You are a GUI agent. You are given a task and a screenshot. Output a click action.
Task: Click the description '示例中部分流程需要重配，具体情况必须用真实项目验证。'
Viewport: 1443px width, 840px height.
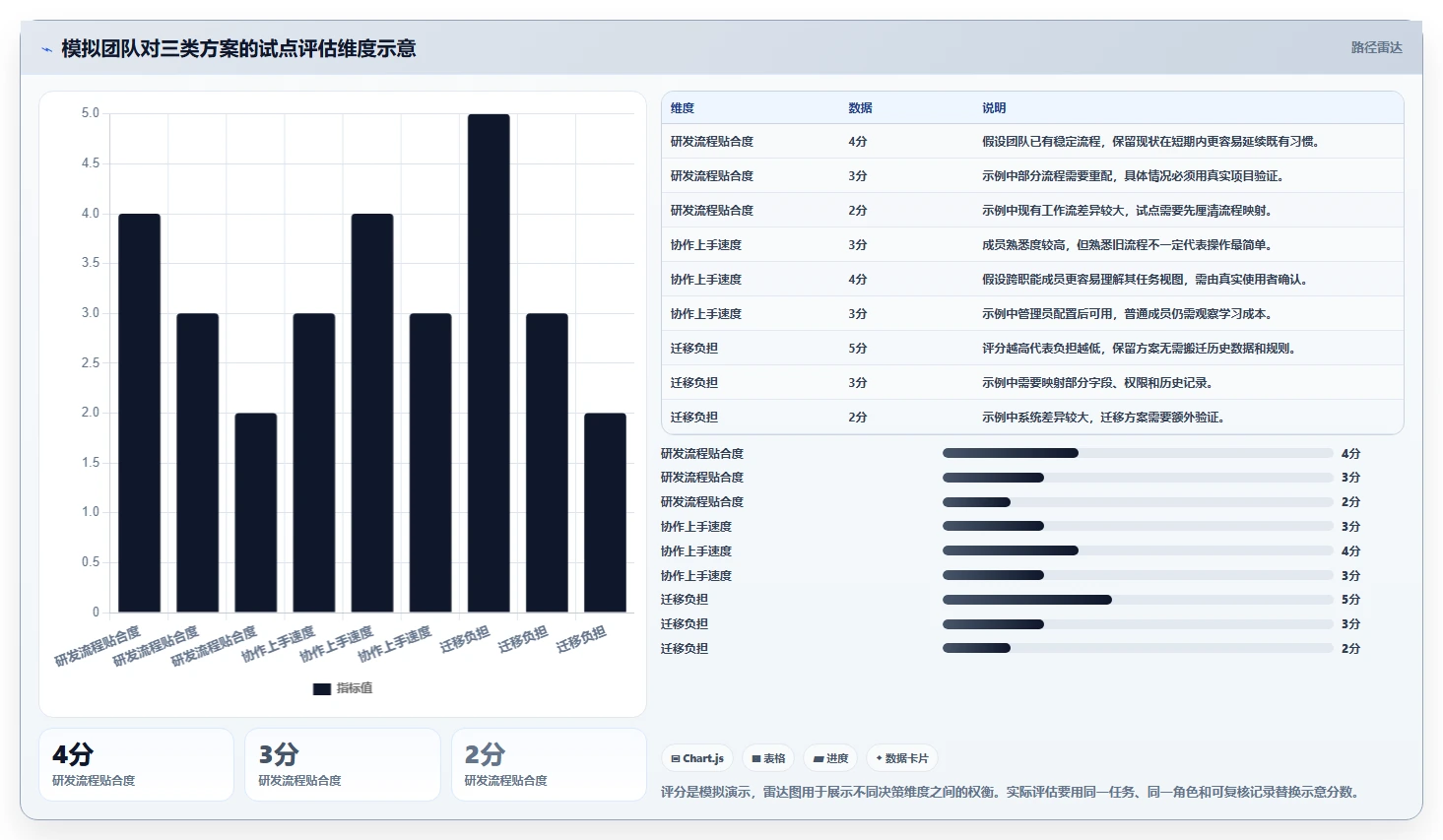1133,176
